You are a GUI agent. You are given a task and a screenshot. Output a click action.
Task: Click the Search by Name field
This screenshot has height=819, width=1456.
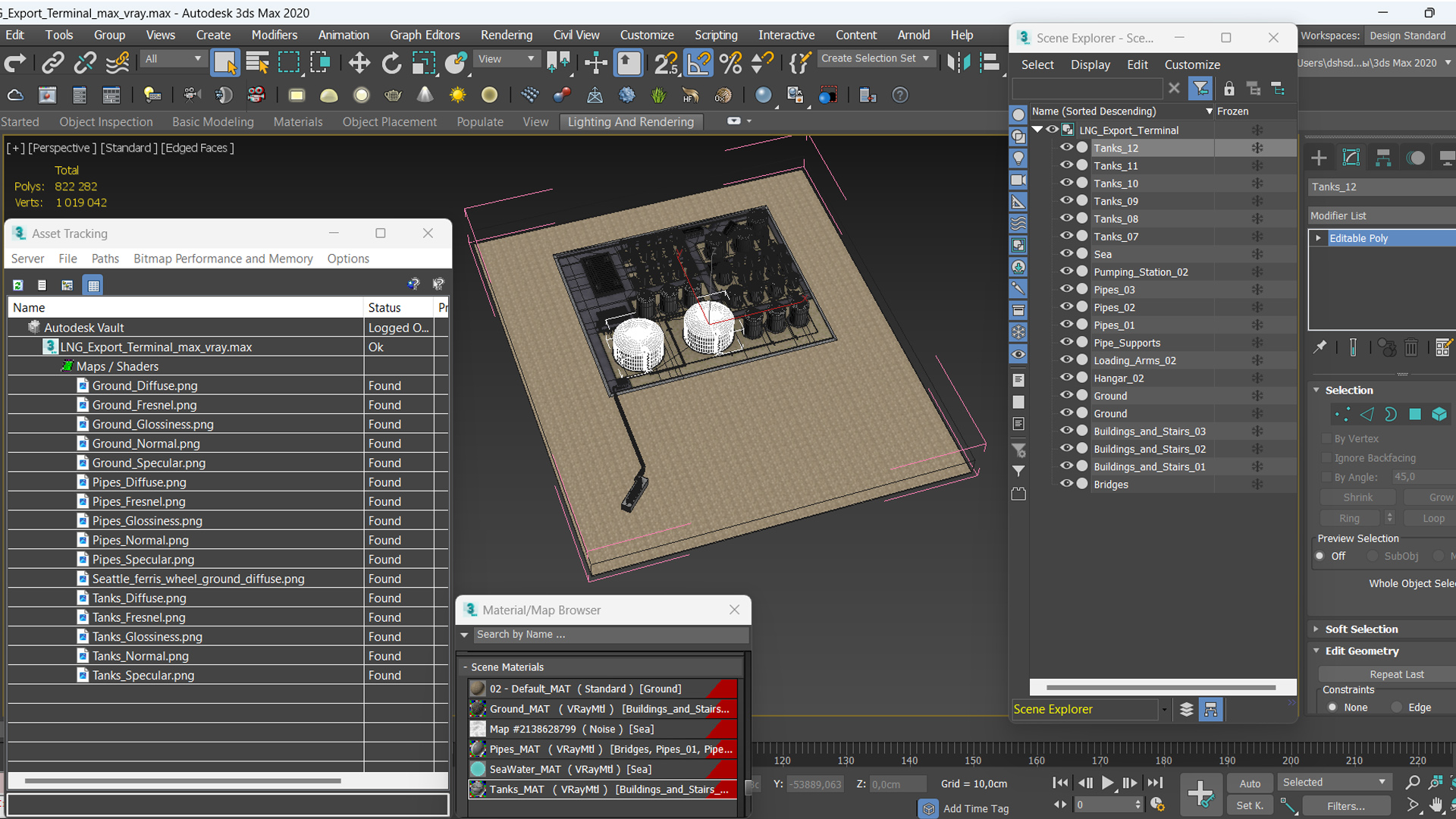click(610, 635)
